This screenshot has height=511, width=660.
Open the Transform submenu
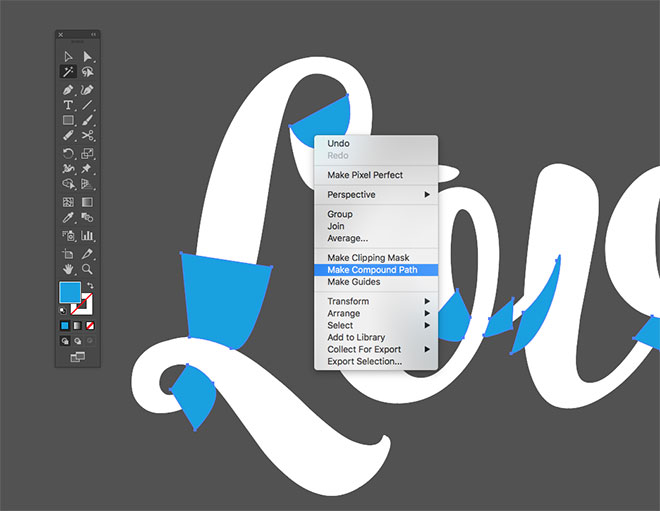pos(375,301)
